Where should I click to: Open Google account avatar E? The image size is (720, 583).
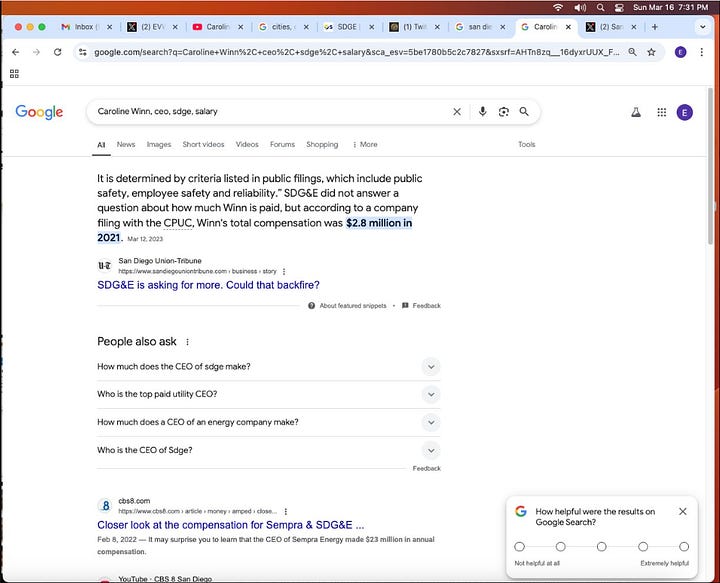pos(685,112)
